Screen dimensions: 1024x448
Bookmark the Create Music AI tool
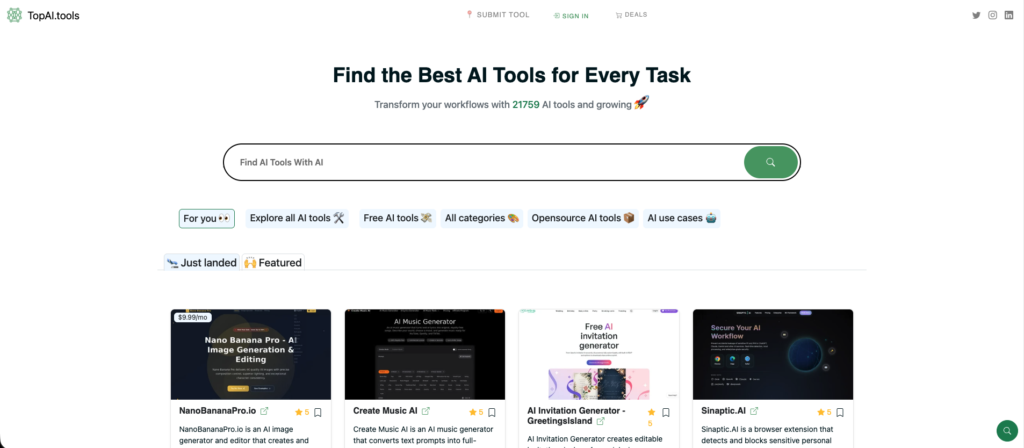492,412
